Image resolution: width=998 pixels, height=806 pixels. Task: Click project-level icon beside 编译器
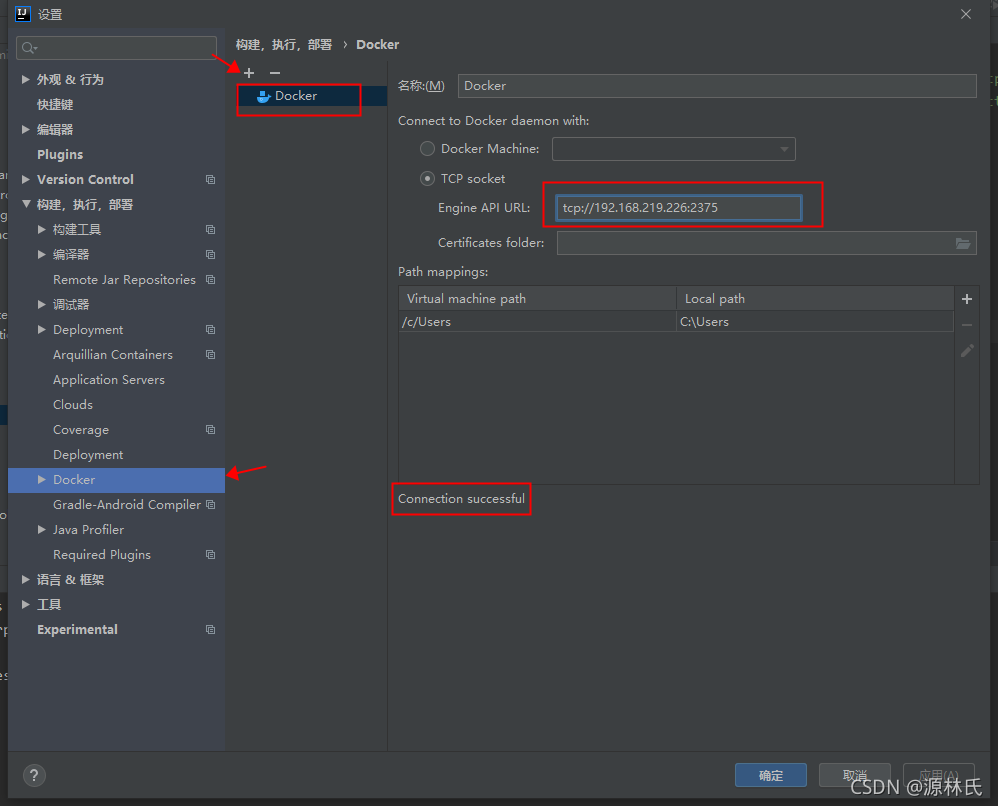(x=211, y=255)
